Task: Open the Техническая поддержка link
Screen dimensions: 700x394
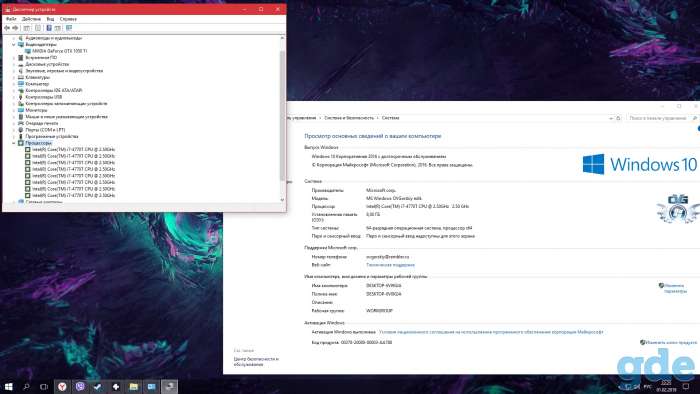Action: [390, 265]
